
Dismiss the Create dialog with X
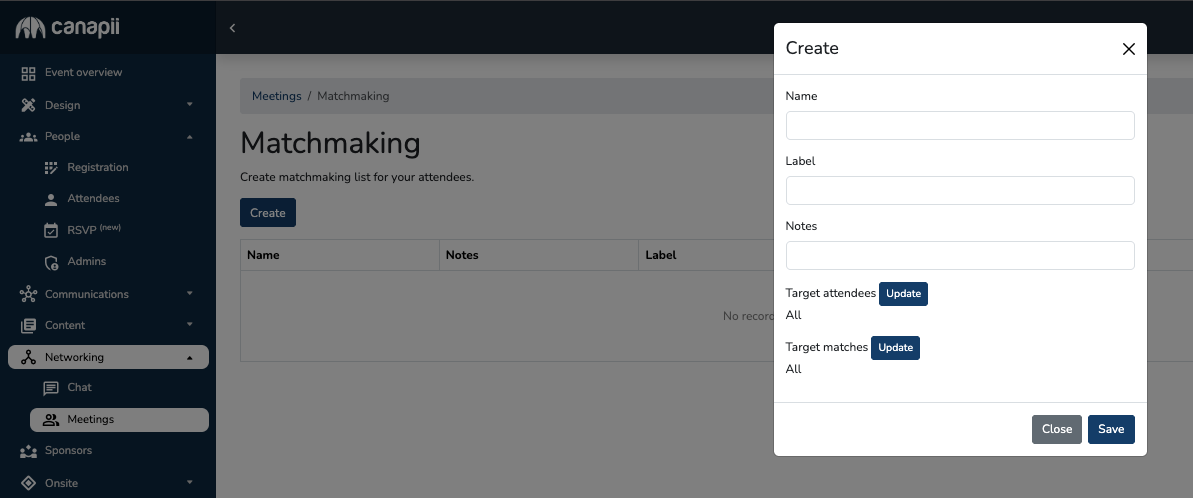[1128, 49]
